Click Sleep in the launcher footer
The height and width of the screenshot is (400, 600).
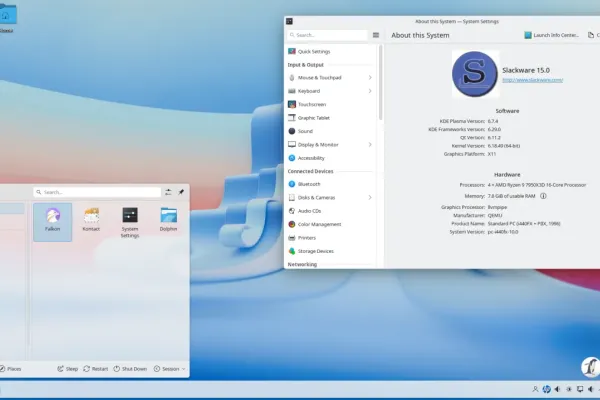click(67, 369)
